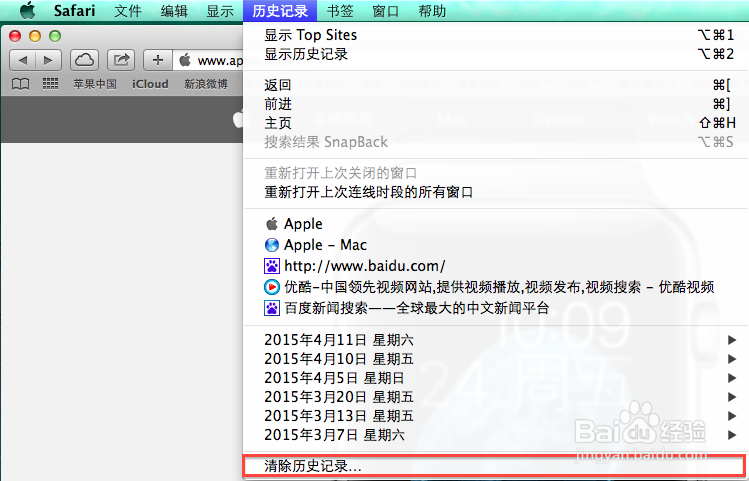Click Youku play icon beside 优酷 entry

pos(272,287)
